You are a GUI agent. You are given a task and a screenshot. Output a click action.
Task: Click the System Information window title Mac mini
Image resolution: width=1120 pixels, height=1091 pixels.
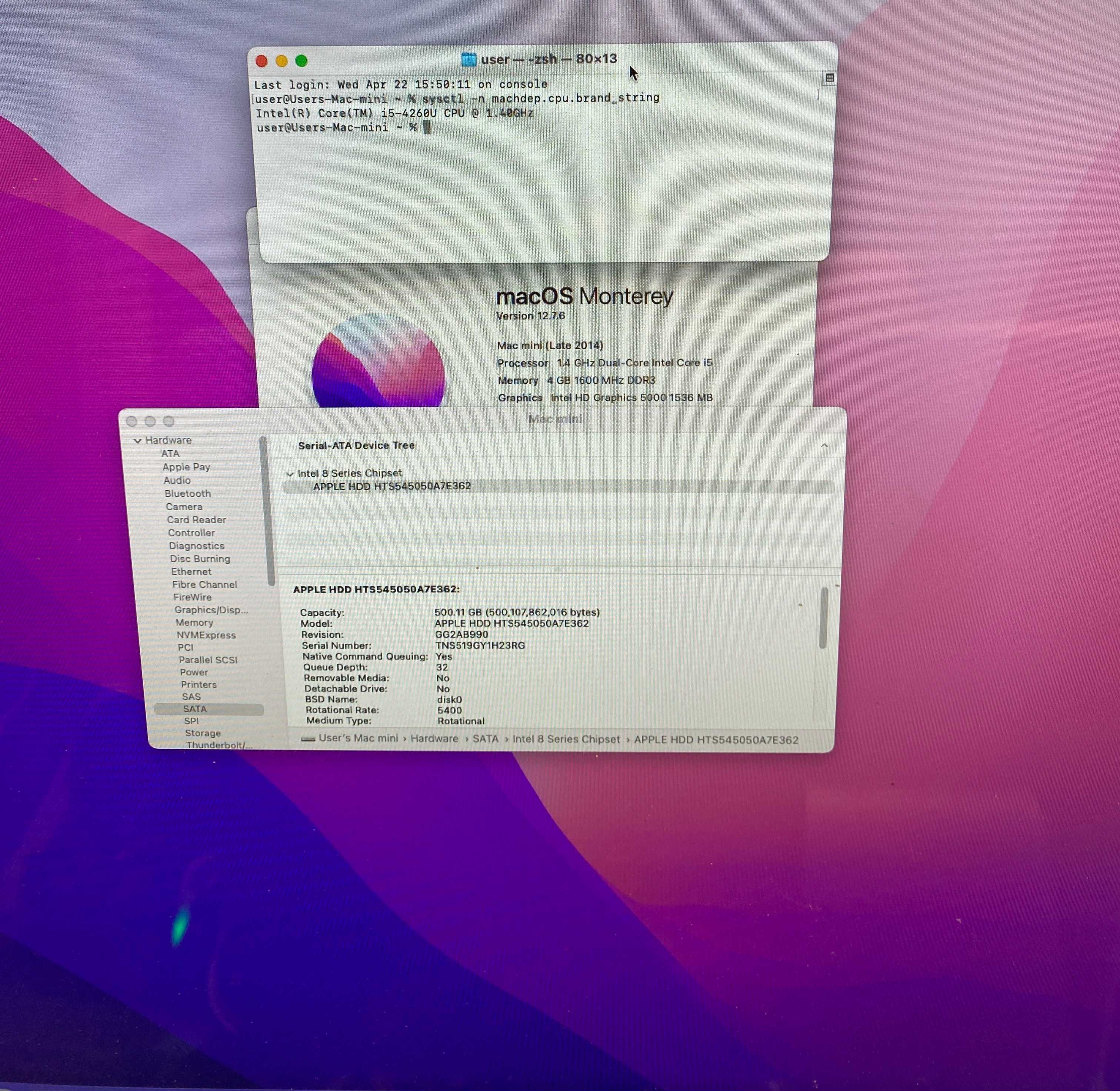click(555, 420)
